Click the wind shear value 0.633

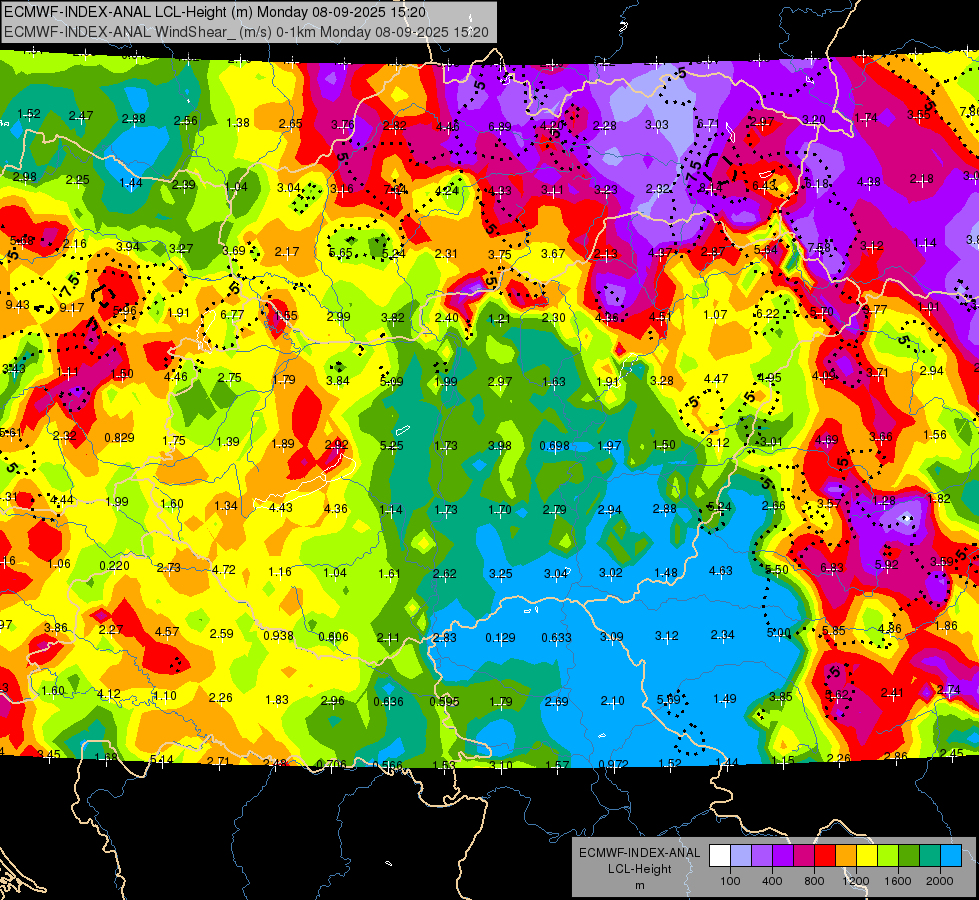[556, 638]
